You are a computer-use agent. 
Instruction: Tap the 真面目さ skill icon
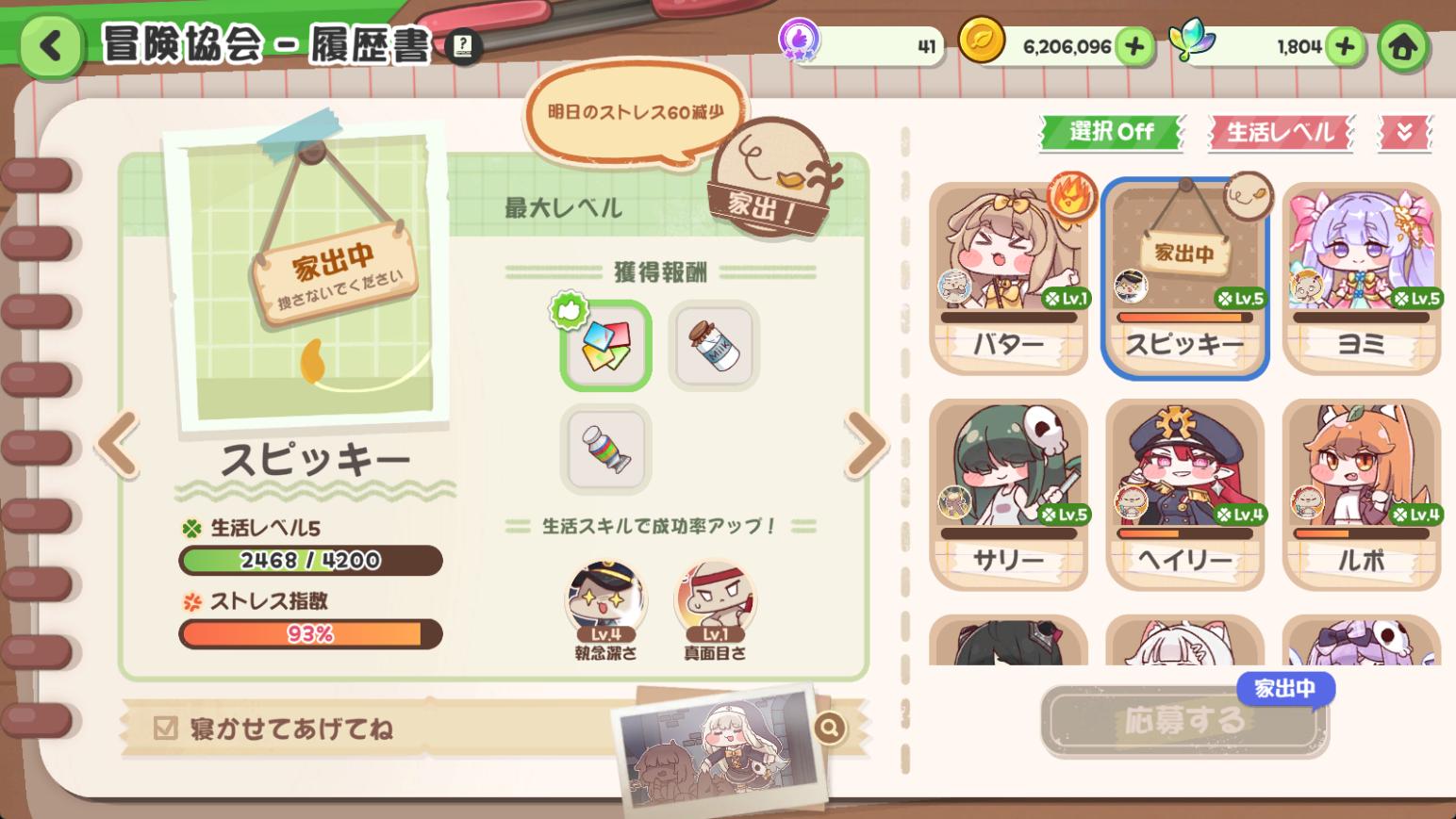pyautogui.click(x=714, y=601)
